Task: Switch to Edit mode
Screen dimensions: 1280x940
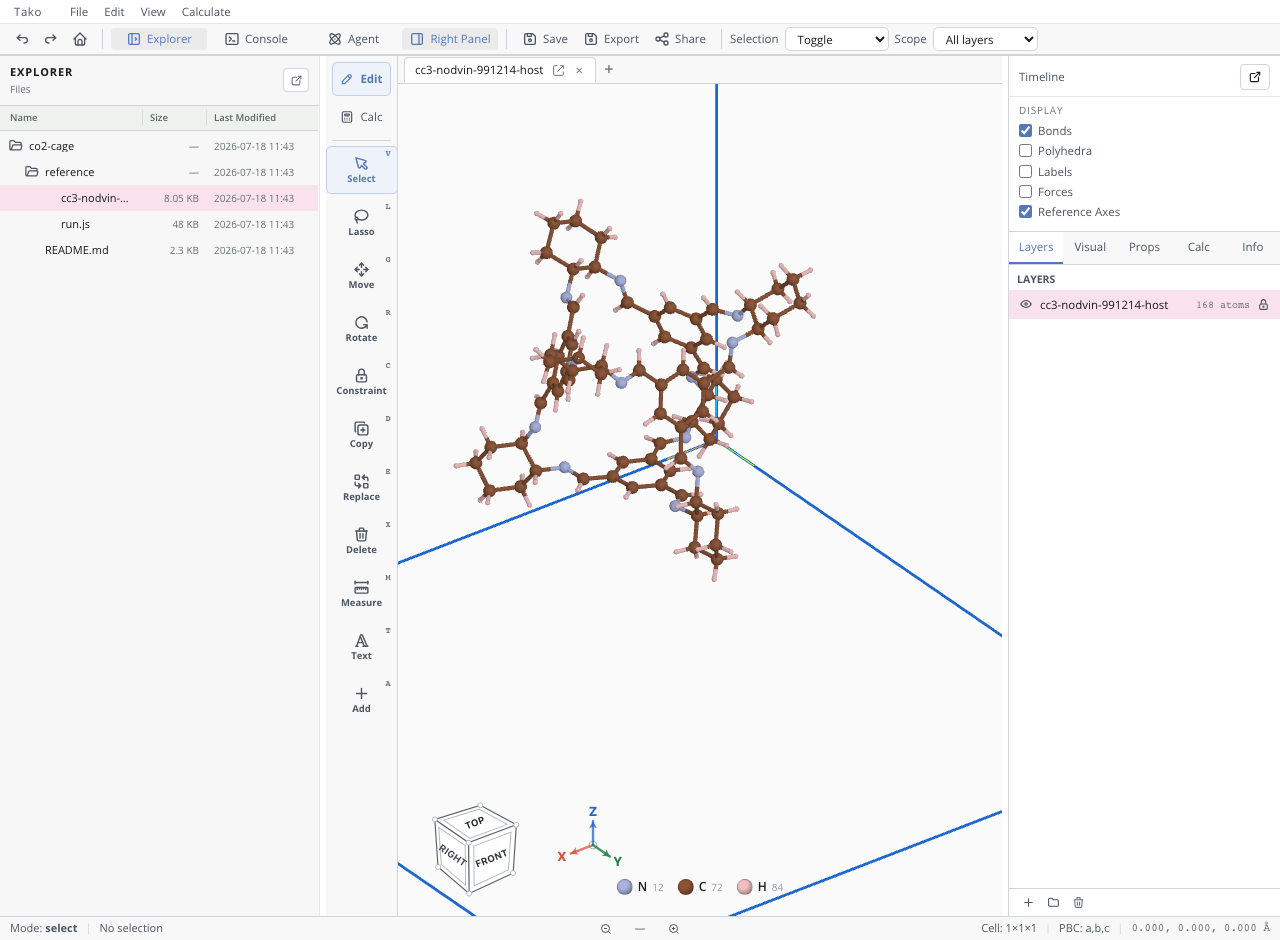Action: pyautogui.click(x=361, y=79)
